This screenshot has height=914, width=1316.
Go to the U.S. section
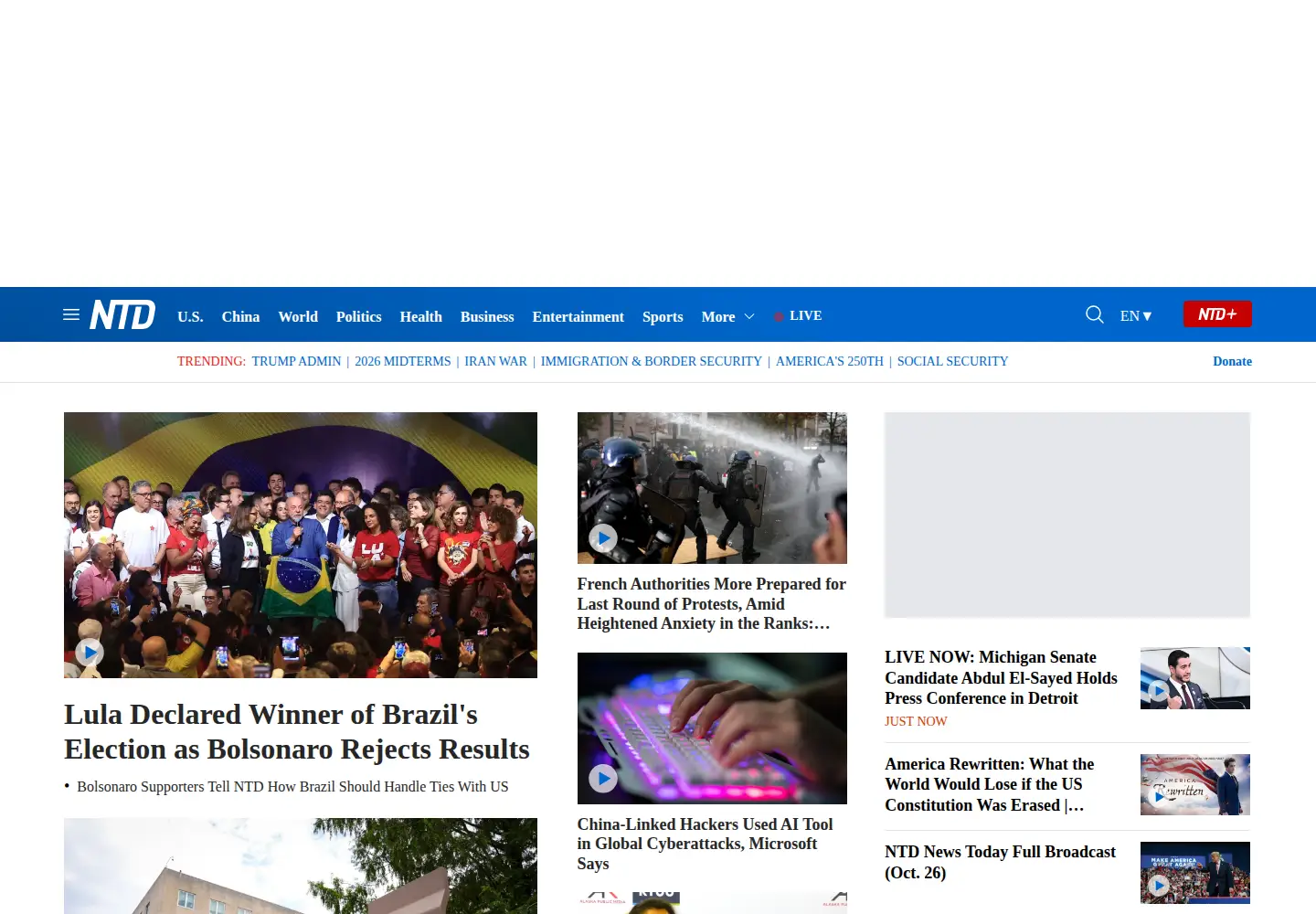coord(190,316)
